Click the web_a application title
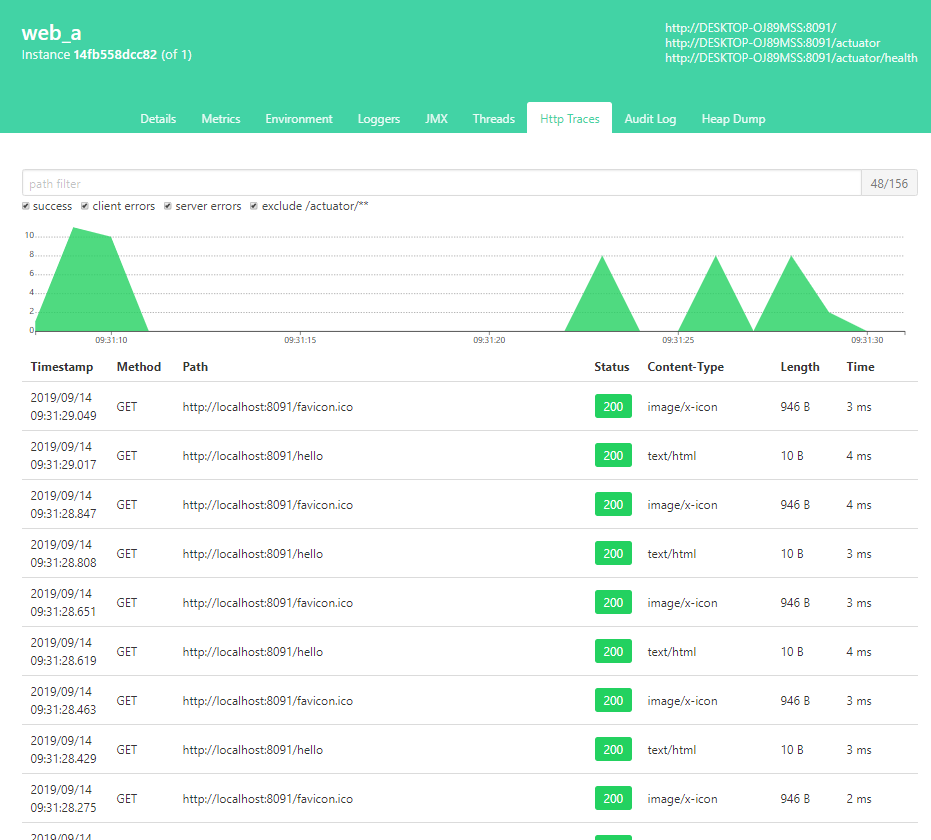Screen dimensions: 931x840 [x=51, y=33]
